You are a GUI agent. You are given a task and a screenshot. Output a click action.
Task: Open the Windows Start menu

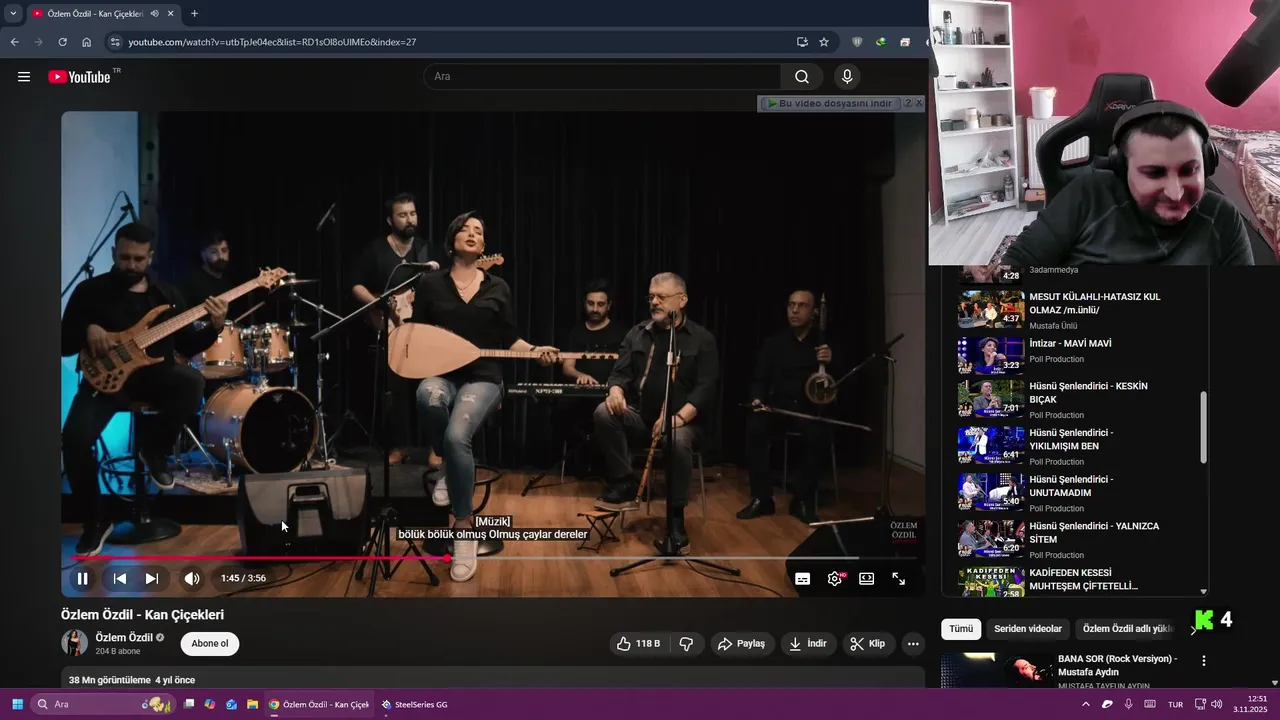(x=17, y=704)
